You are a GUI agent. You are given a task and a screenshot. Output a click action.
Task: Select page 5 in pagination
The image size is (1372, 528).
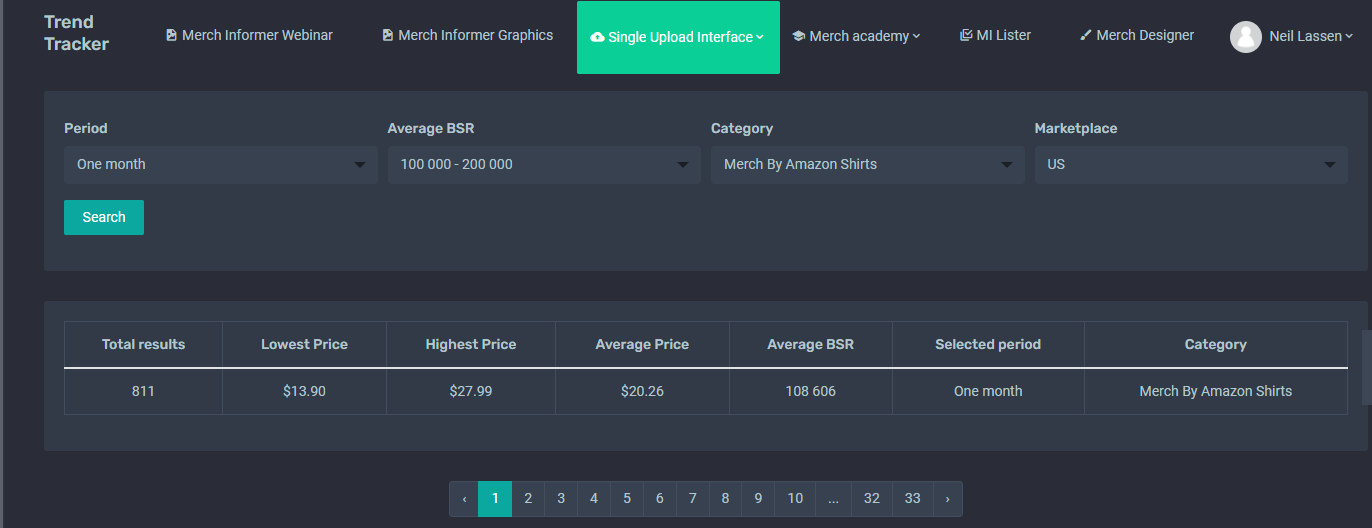(x=627, y=498)
